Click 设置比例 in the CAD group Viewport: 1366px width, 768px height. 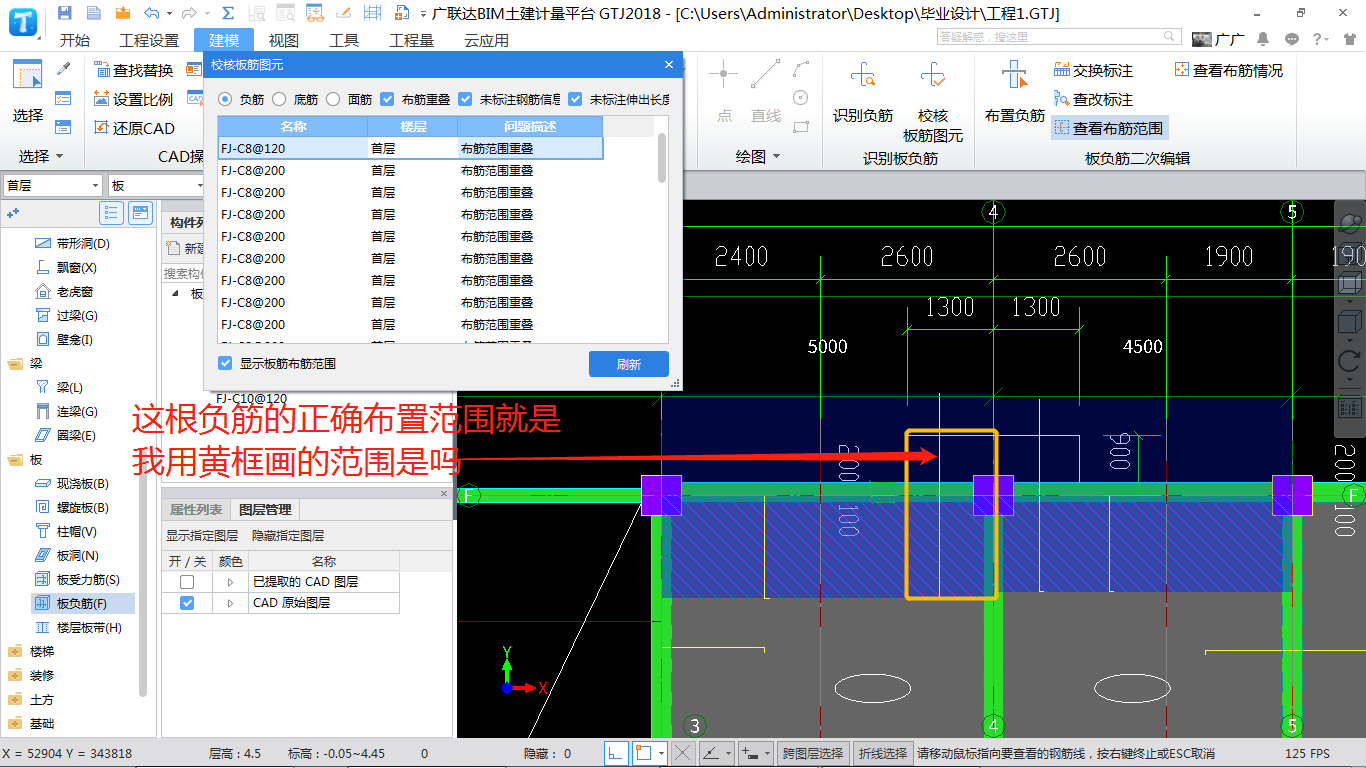click(134, 100)
